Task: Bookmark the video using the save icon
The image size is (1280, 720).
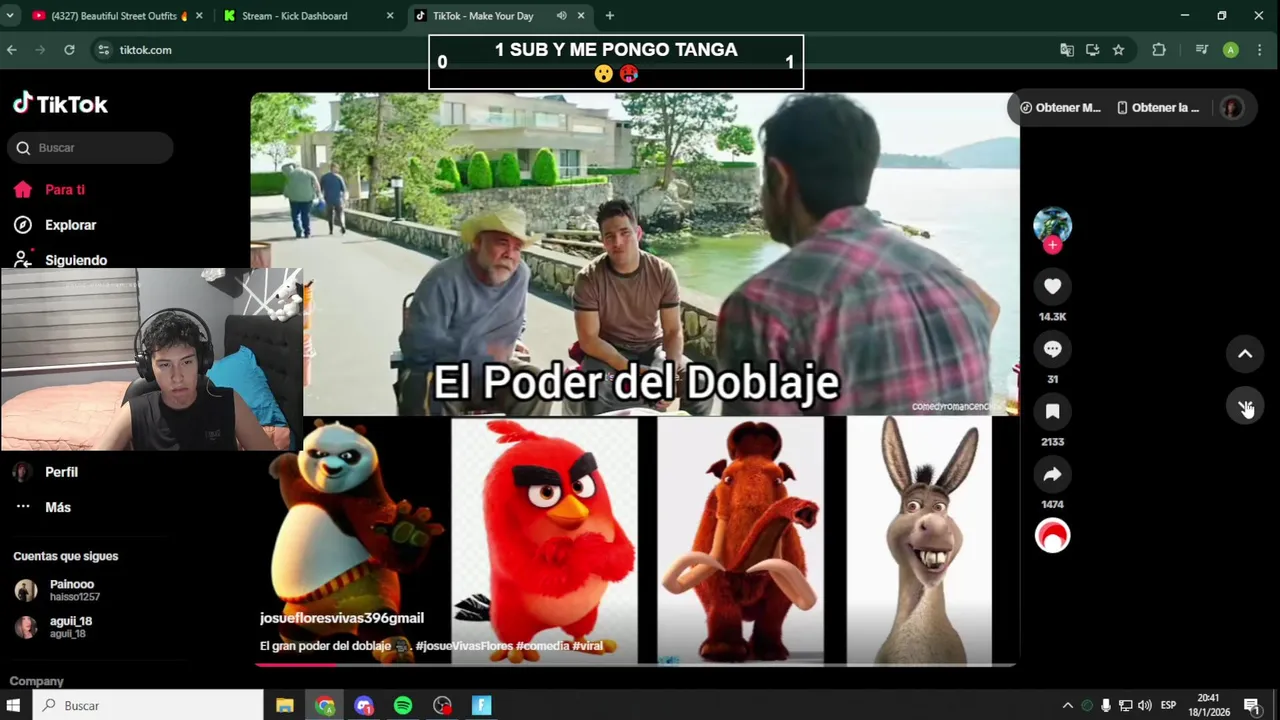Action: click(x=1052, y=412)
